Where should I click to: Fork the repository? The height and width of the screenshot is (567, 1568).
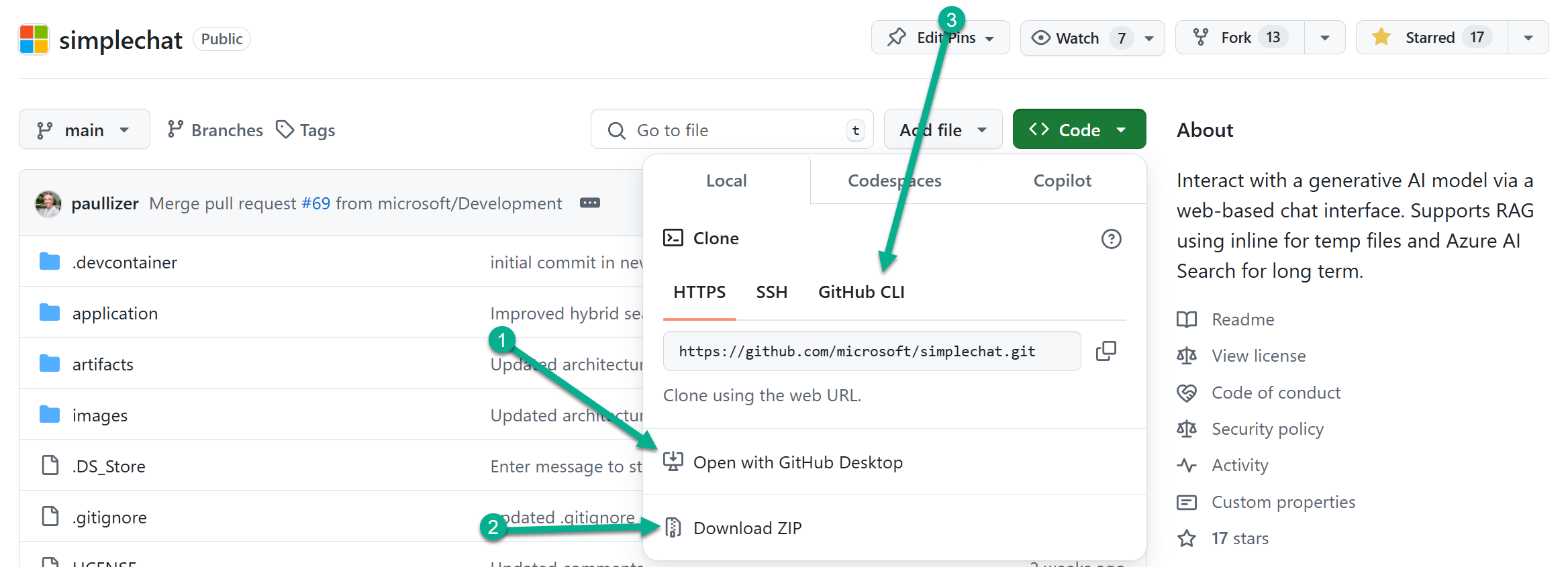(1240, 38)
